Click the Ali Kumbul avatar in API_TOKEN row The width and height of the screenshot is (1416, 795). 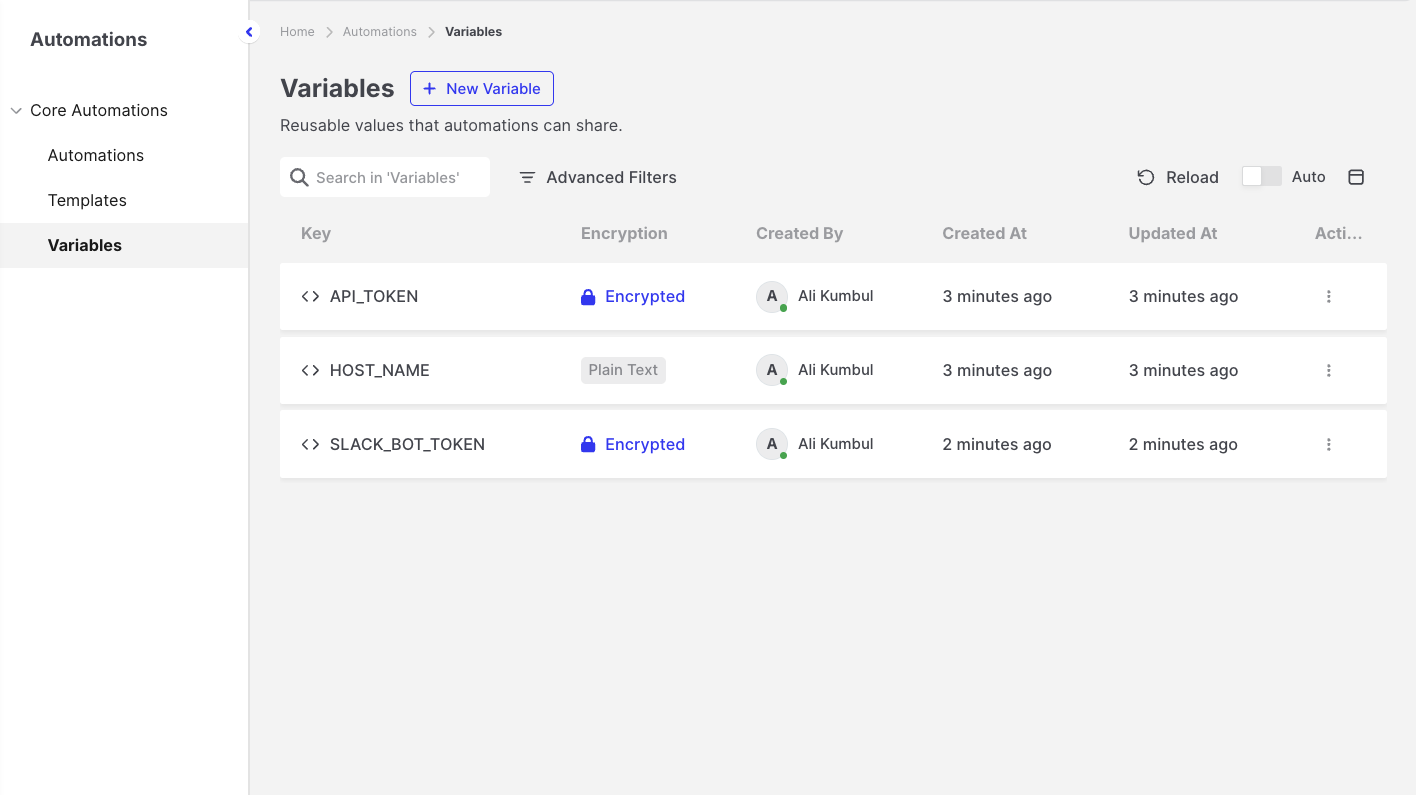[771, 297]
